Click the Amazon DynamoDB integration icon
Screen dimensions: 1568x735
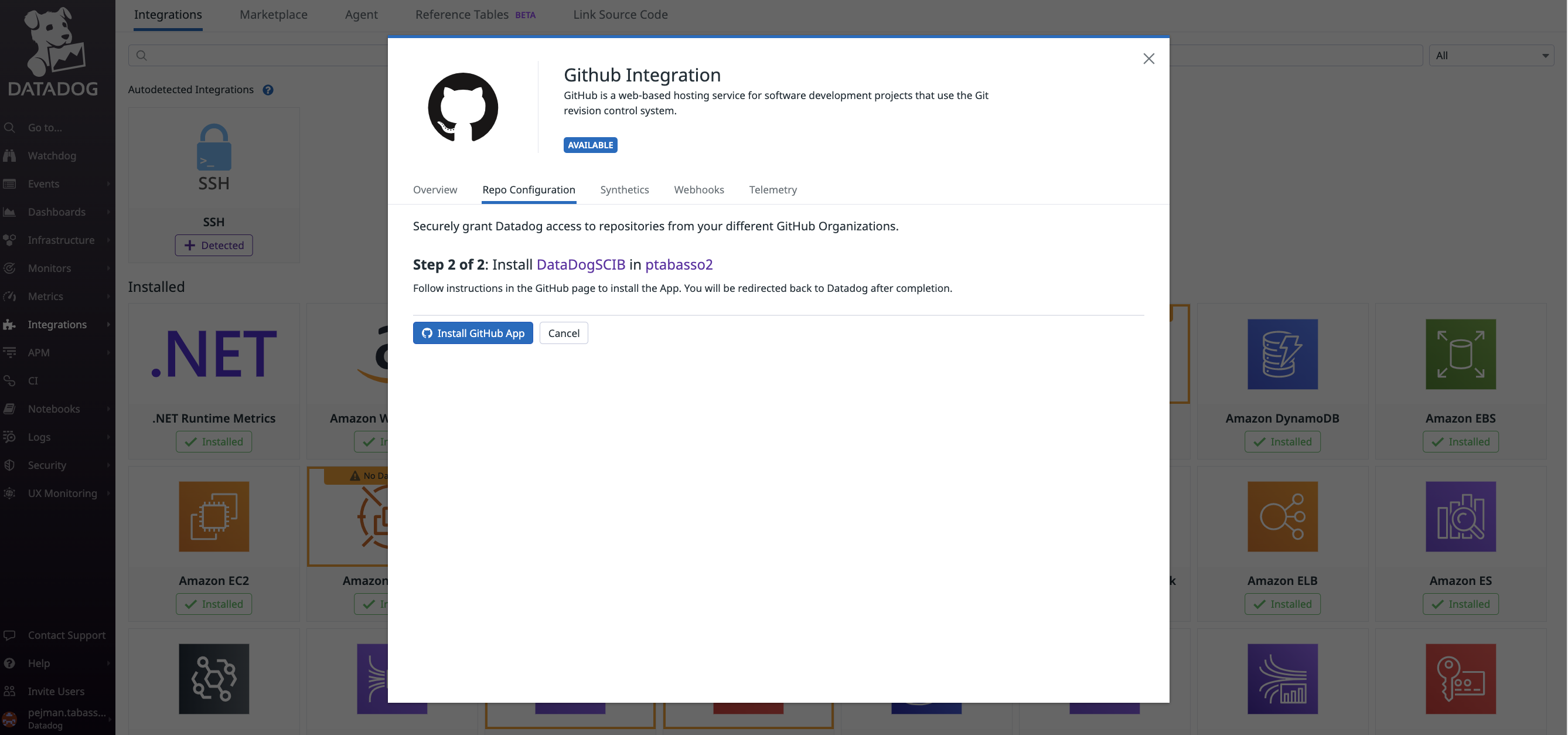(1282, 354)
